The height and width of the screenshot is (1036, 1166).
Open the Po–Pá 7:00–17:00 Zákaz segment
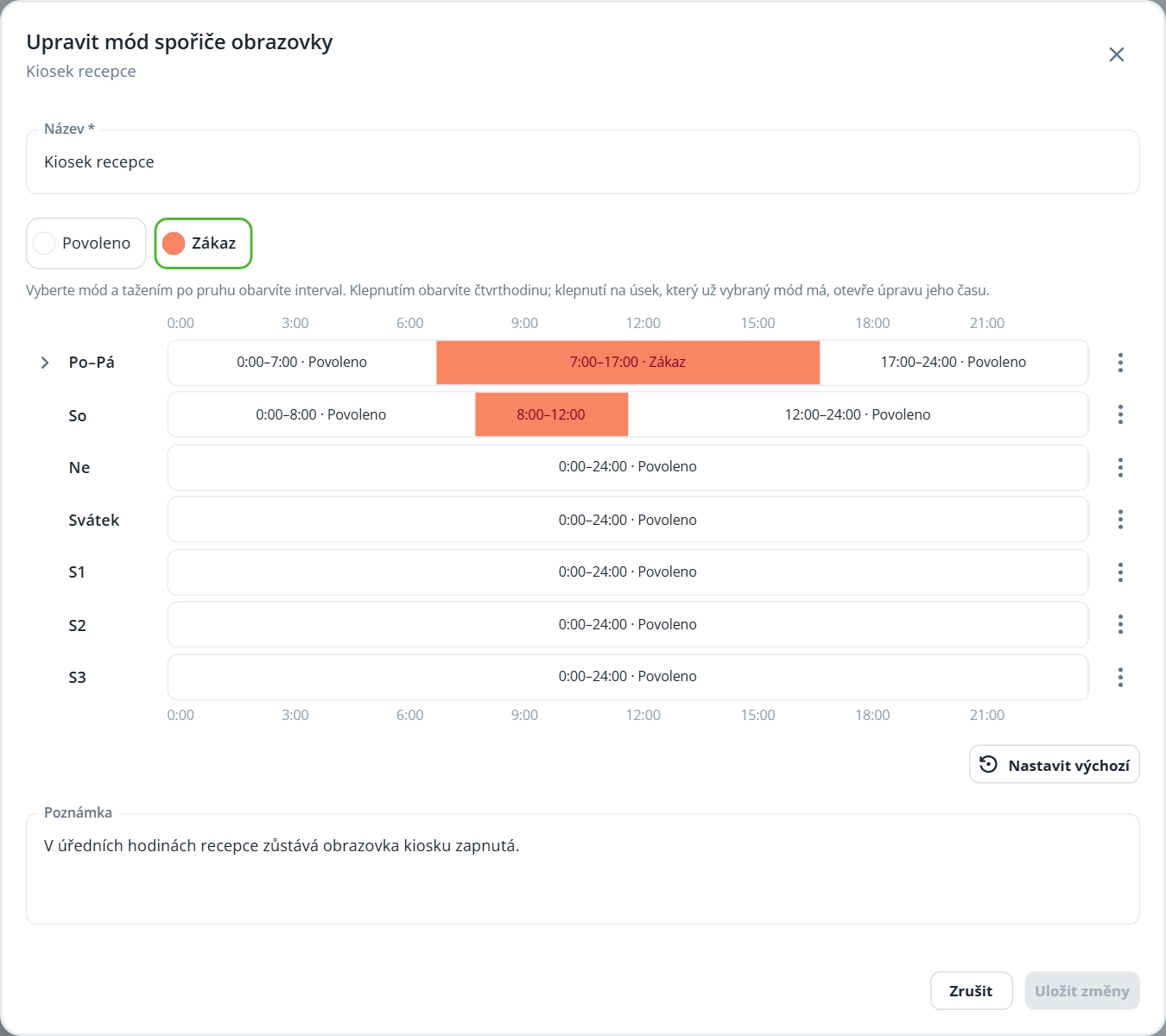[628, 363]
